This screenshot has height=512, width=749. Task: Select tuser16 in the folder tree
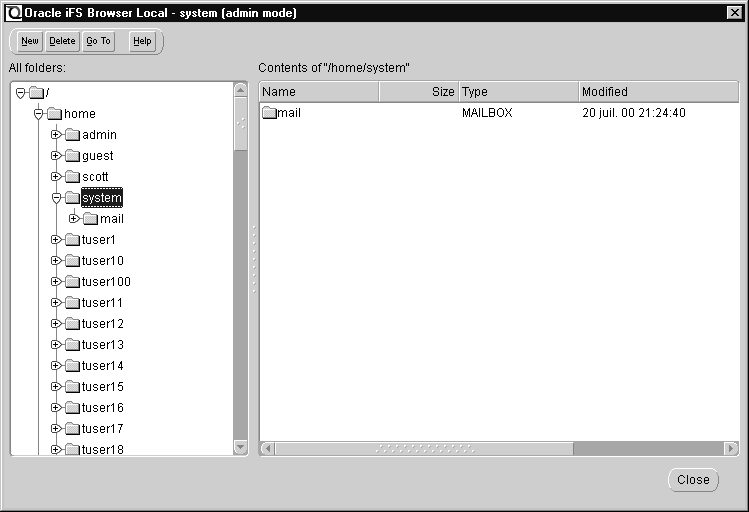coord(103,408)
